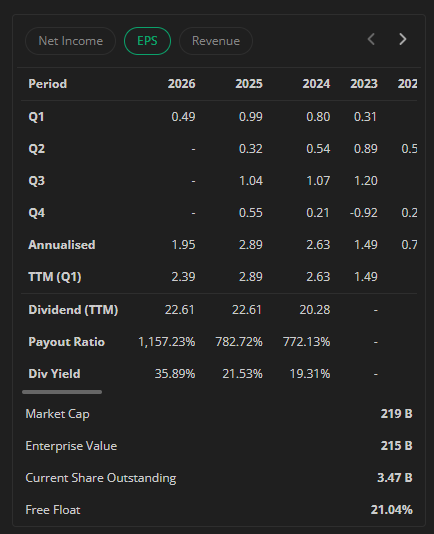Click the Q1 row label
434x534 pixels.
(36, 117)
